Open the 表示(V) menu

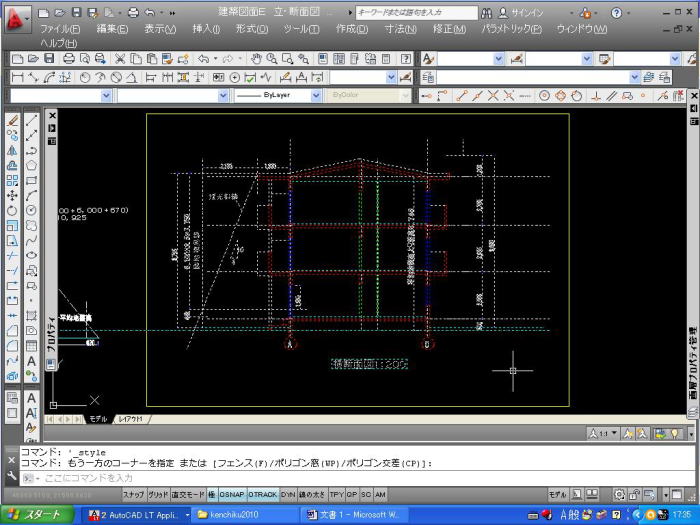(x=160, y=29)
